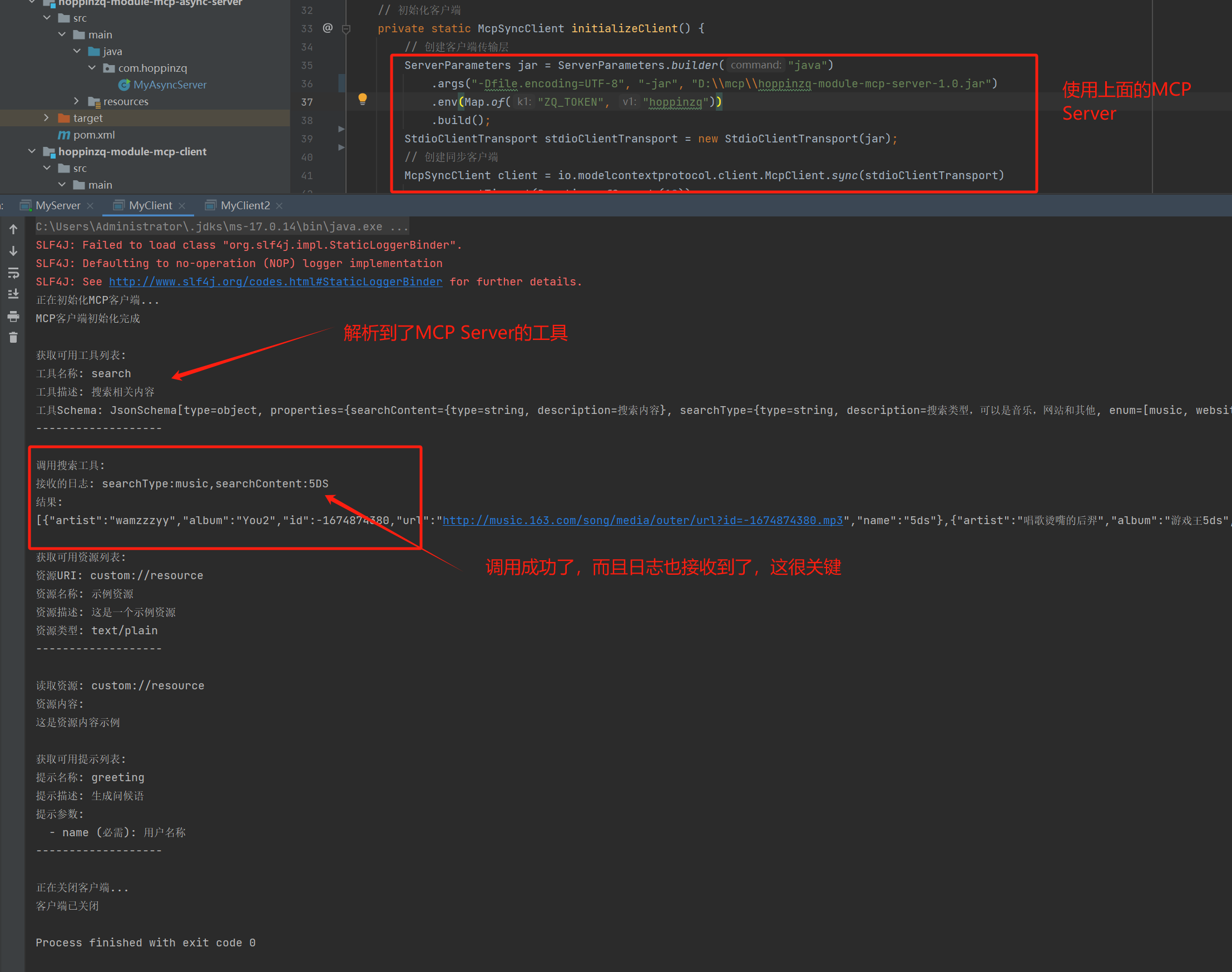Image resolution: width=1232 pixels, height=972 pixels.
Task: Open pom.xml Maven file
Action: [93, 135]
